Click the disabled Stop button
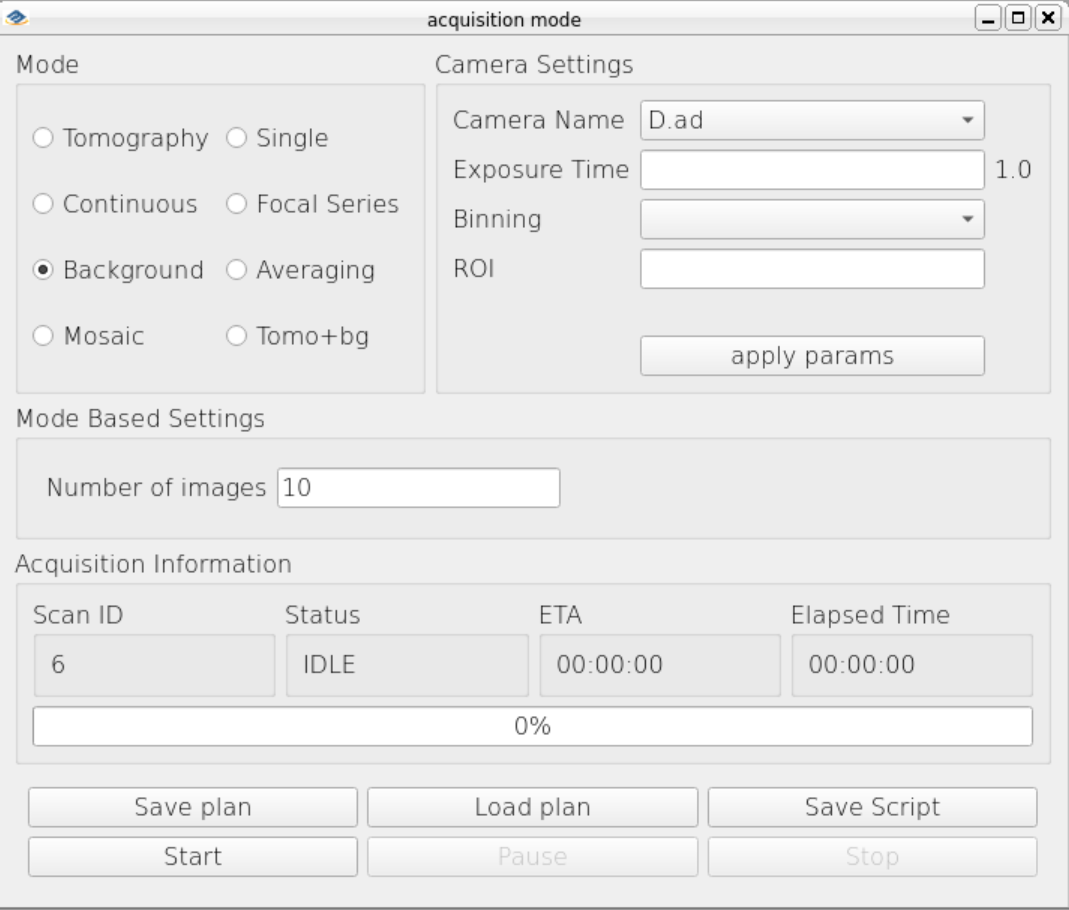The height and width of the screenshot is (910, 1069). 873,857
